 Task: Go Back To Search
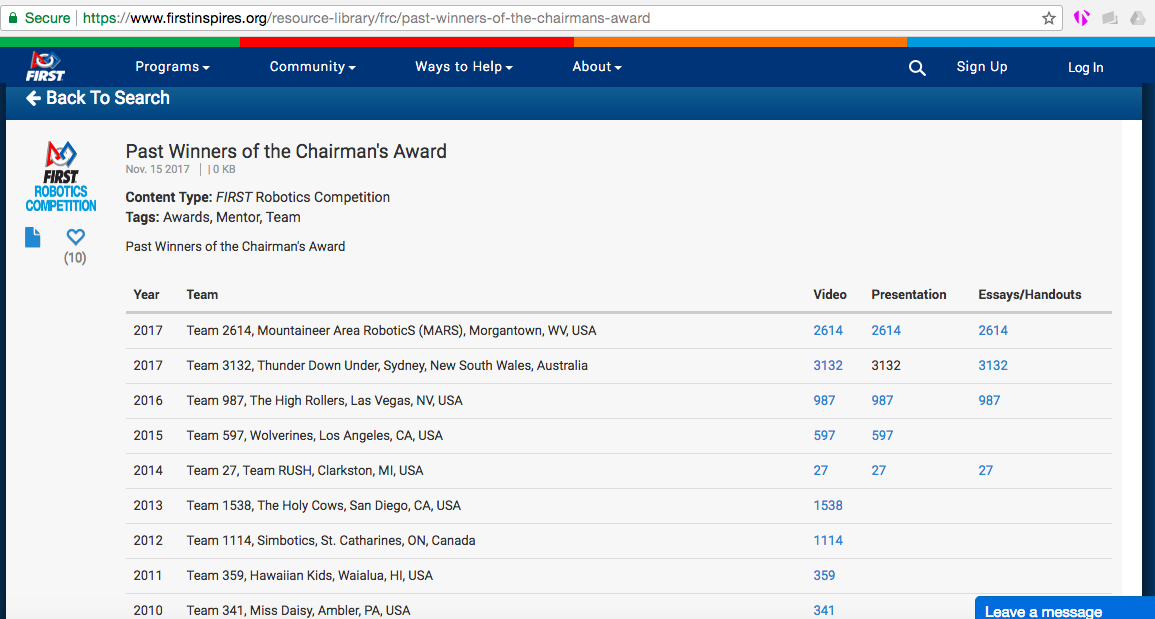tap(98, 98)
